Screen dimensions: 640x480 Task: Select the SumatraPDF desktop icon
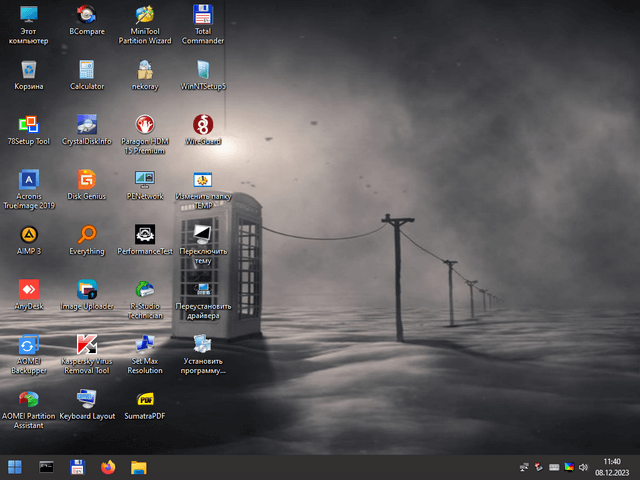coord(145,399)
